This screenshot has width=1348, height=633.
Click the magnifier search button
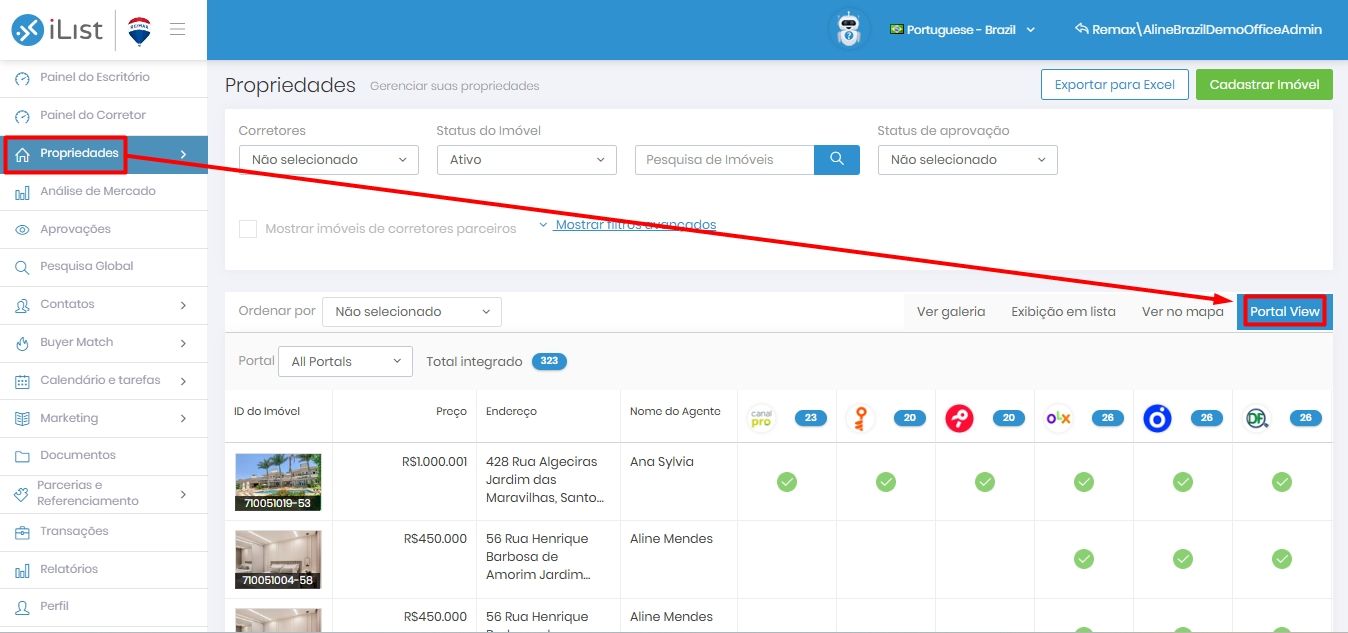pyautogui.click(x=837, y=159)
